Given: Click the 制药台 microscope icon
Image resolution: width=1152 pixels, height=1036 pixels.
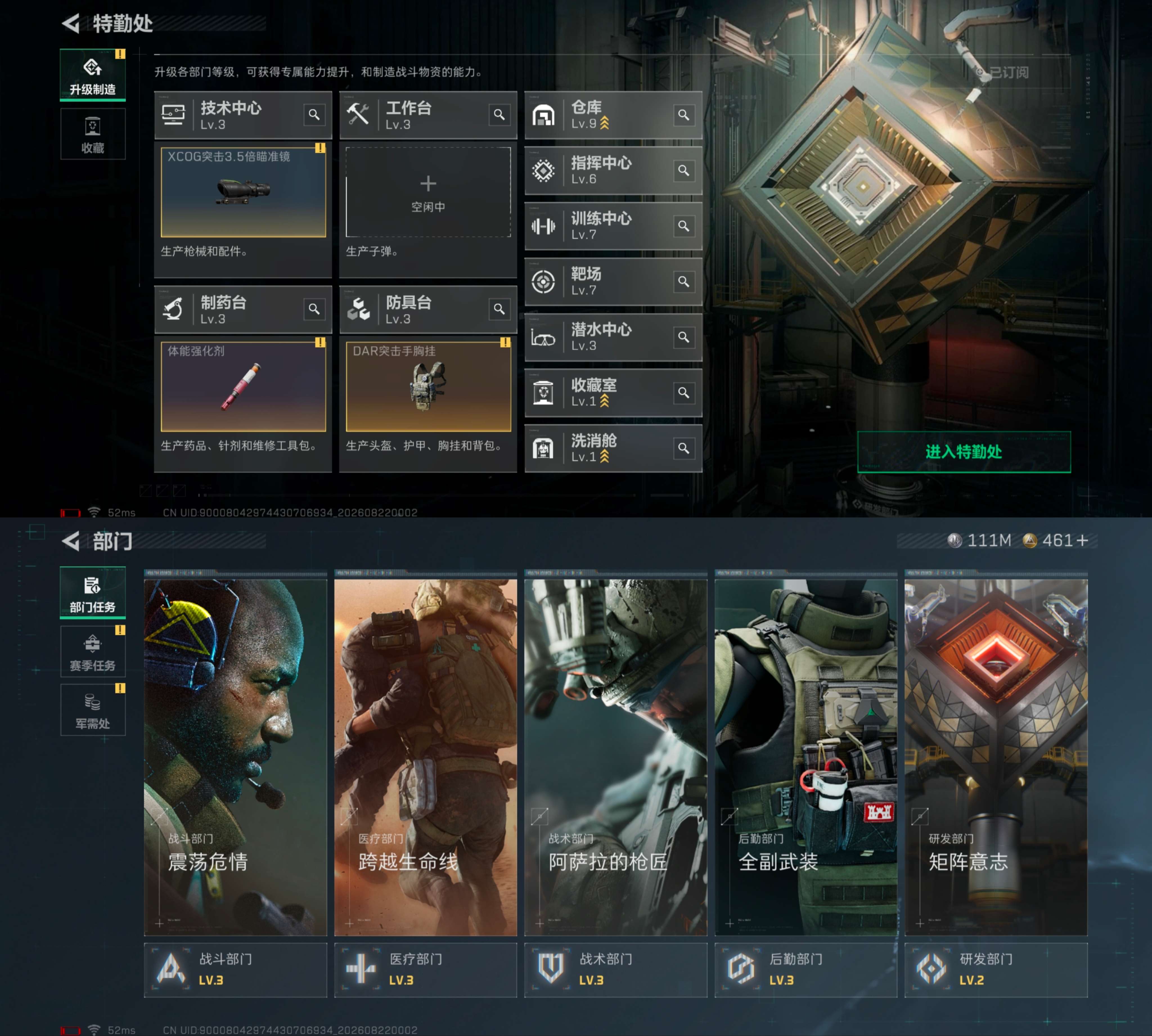Looking at the screenshot, I should pyautogui.click(x=173, y=309).
